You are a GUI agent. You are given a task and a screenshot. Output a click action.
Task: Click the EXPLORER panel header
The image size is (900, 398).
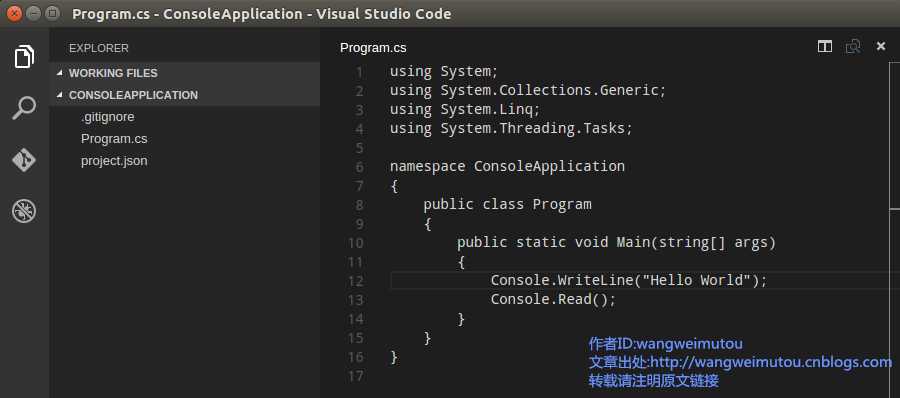click(99, 48)
